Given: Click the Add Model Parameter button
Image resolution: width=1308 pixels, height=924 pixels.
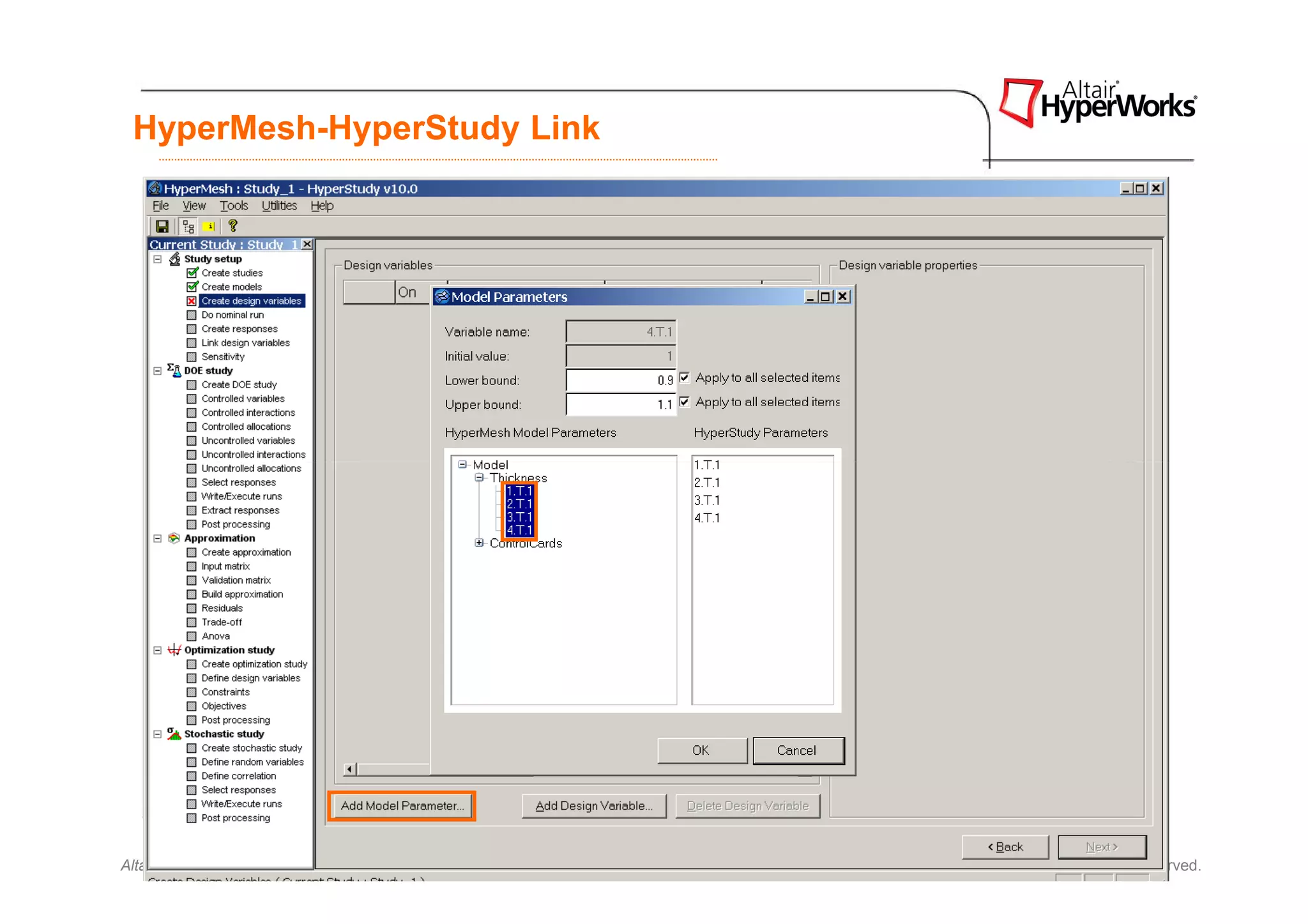Looking at the screenshot, I should 402,806.
